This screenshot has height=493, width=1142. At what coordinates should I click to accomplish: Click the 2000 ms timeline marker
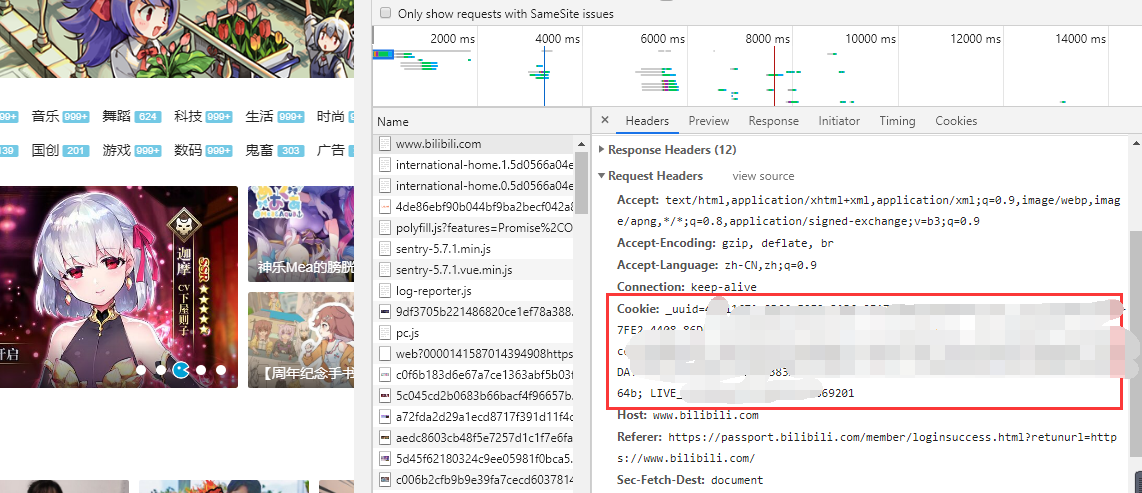(x=452, y=39)
